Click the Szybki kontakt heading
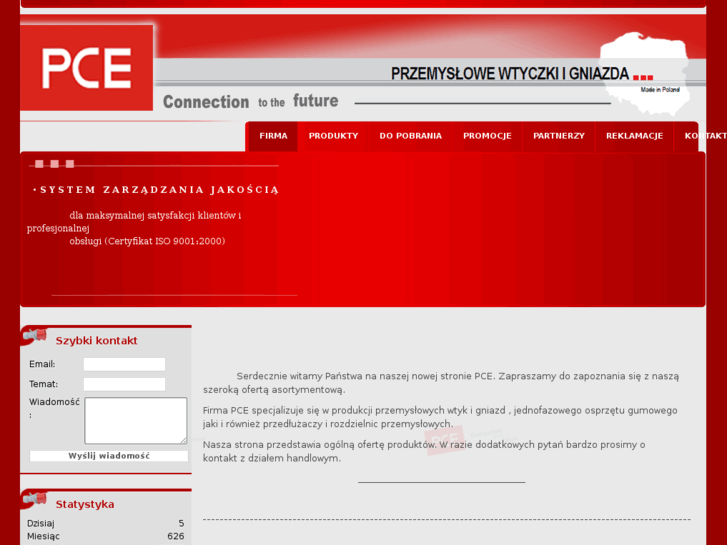The height and width of the screenshot is (545, 727). click(x=96, y=340)
